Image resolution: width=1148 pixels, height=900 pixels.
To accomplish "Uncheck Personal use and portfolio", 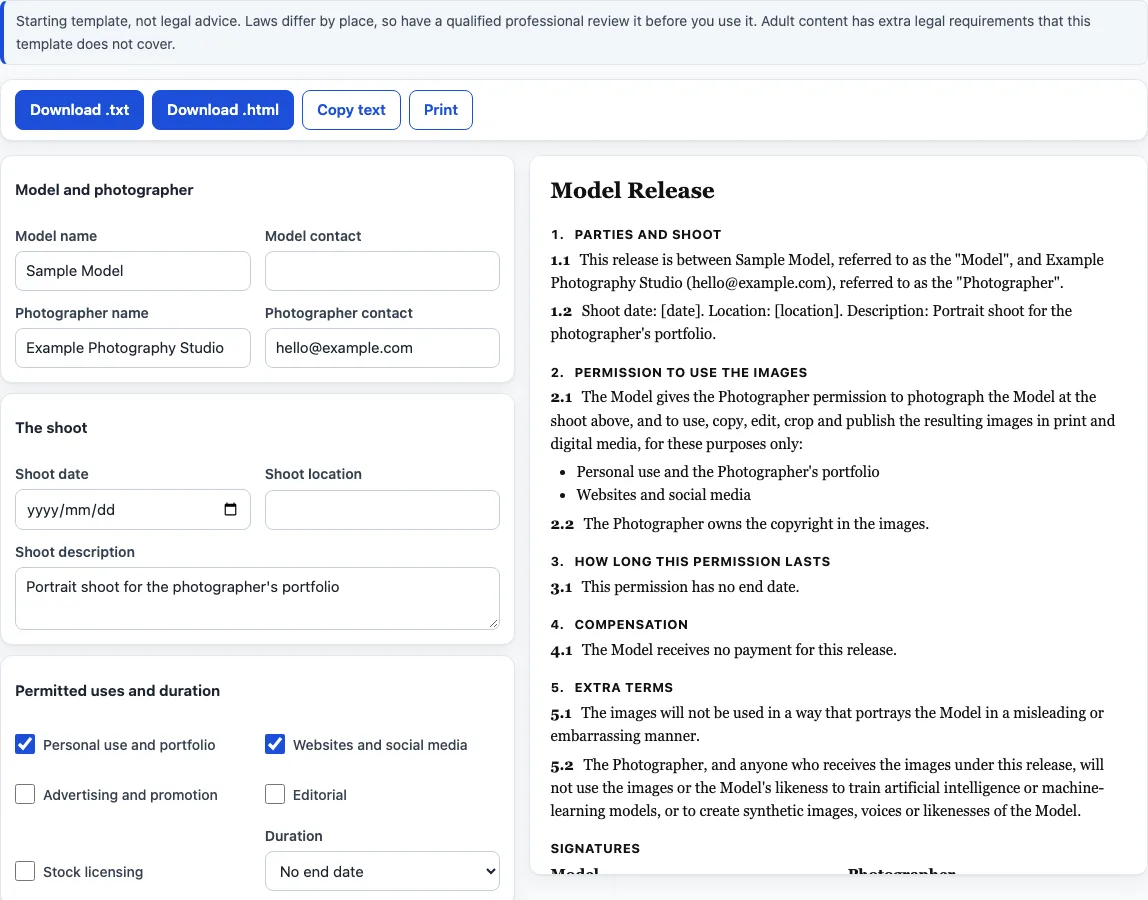I will 25,744.
